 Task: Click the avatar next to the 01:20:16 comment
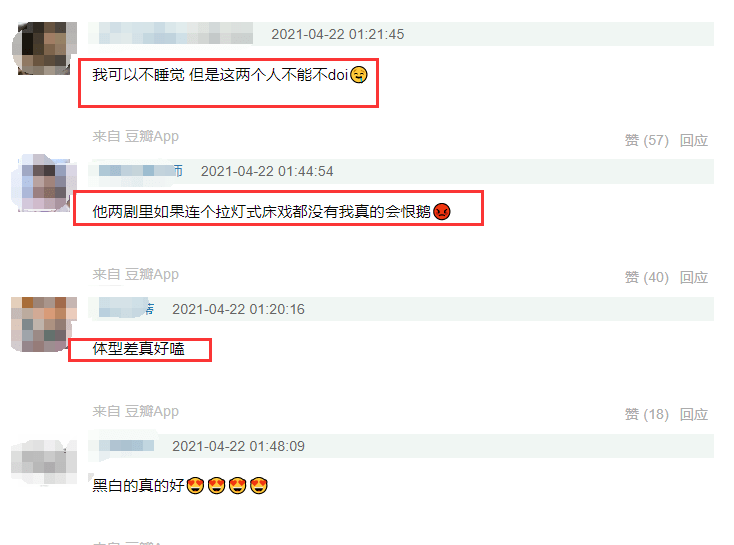[x=44, y=324]
